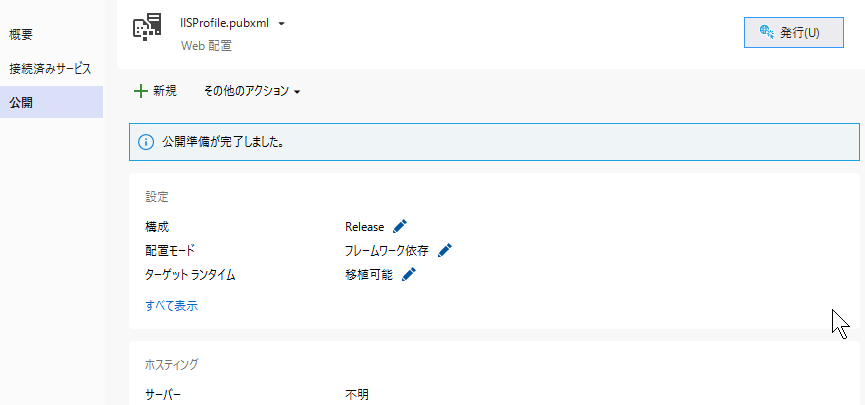This screenshot has height=405, width=865.
Task: Select the 公開 tab in sidebar
Action: pos(51,102)
